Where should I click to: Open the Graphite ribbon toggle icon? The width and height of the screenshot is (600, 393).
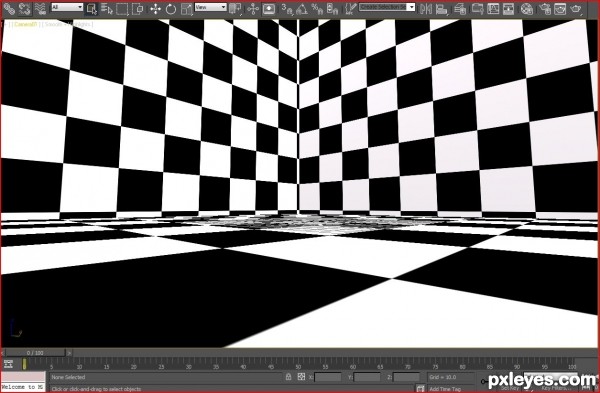[478, 8]
